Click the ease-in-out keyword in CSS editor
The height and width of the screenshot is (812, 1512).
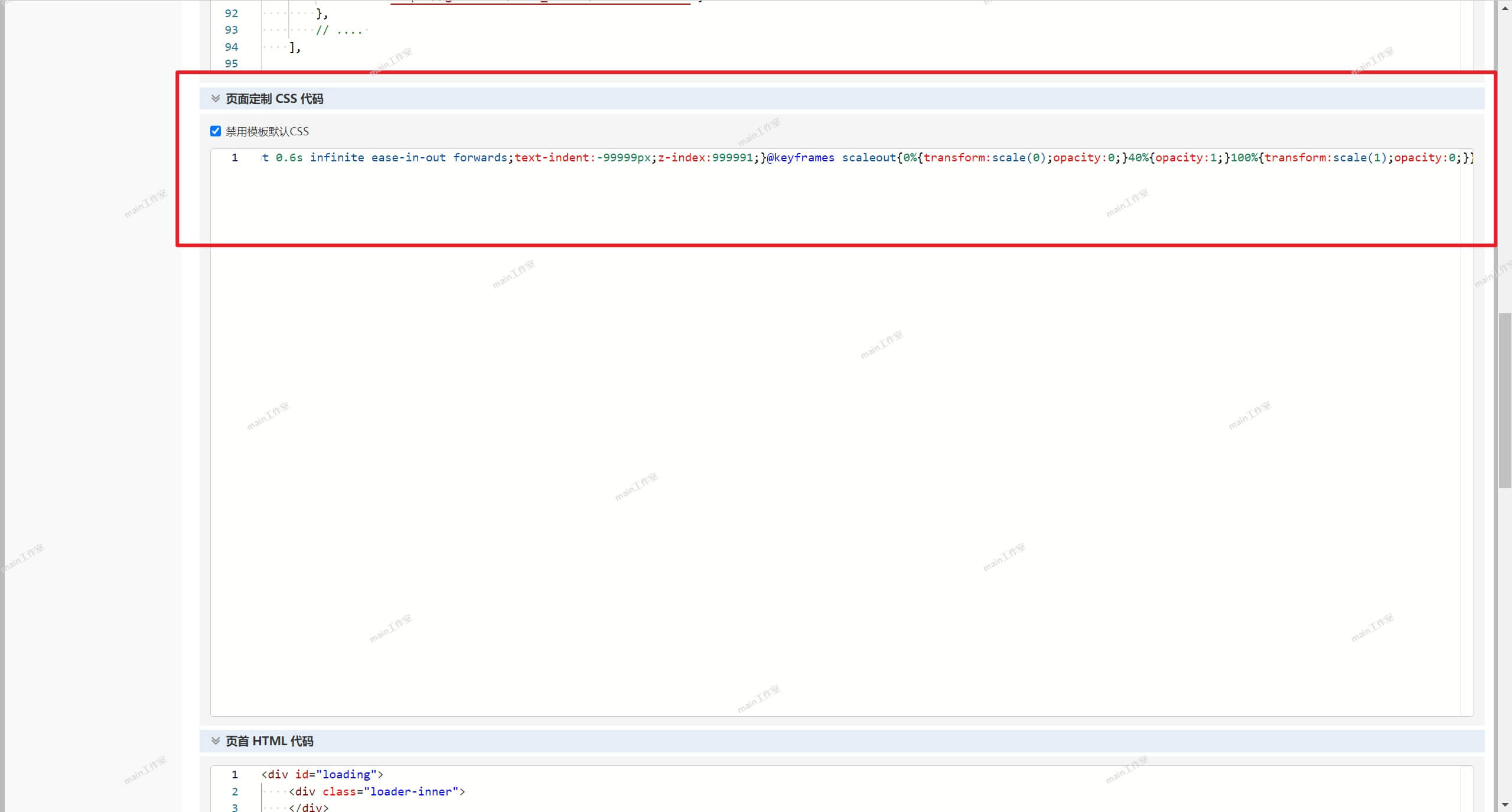tap(409, 158)
